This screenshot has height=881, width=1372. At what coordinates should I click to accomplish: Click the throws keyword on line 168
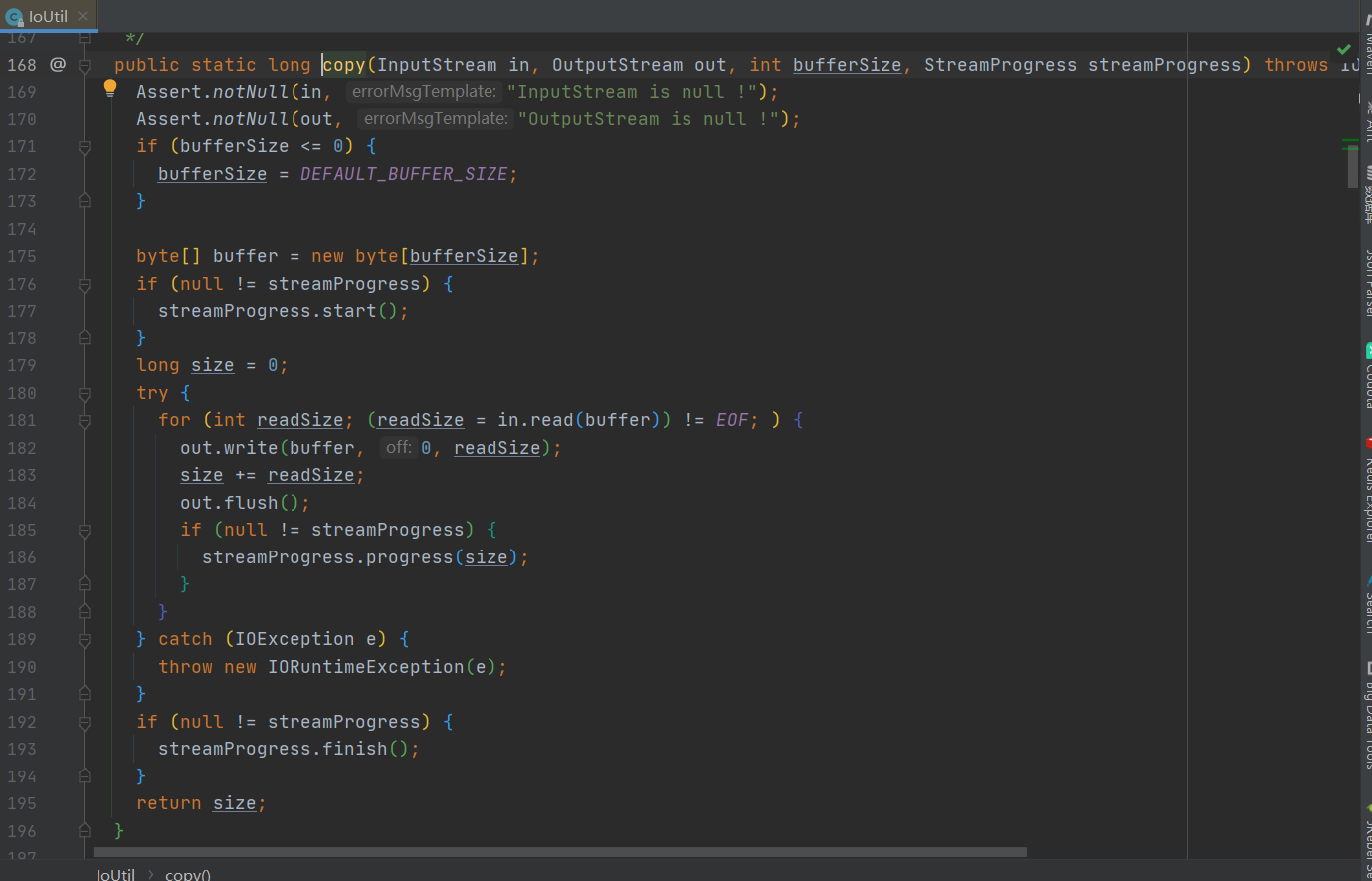(x=1296, y=65)
